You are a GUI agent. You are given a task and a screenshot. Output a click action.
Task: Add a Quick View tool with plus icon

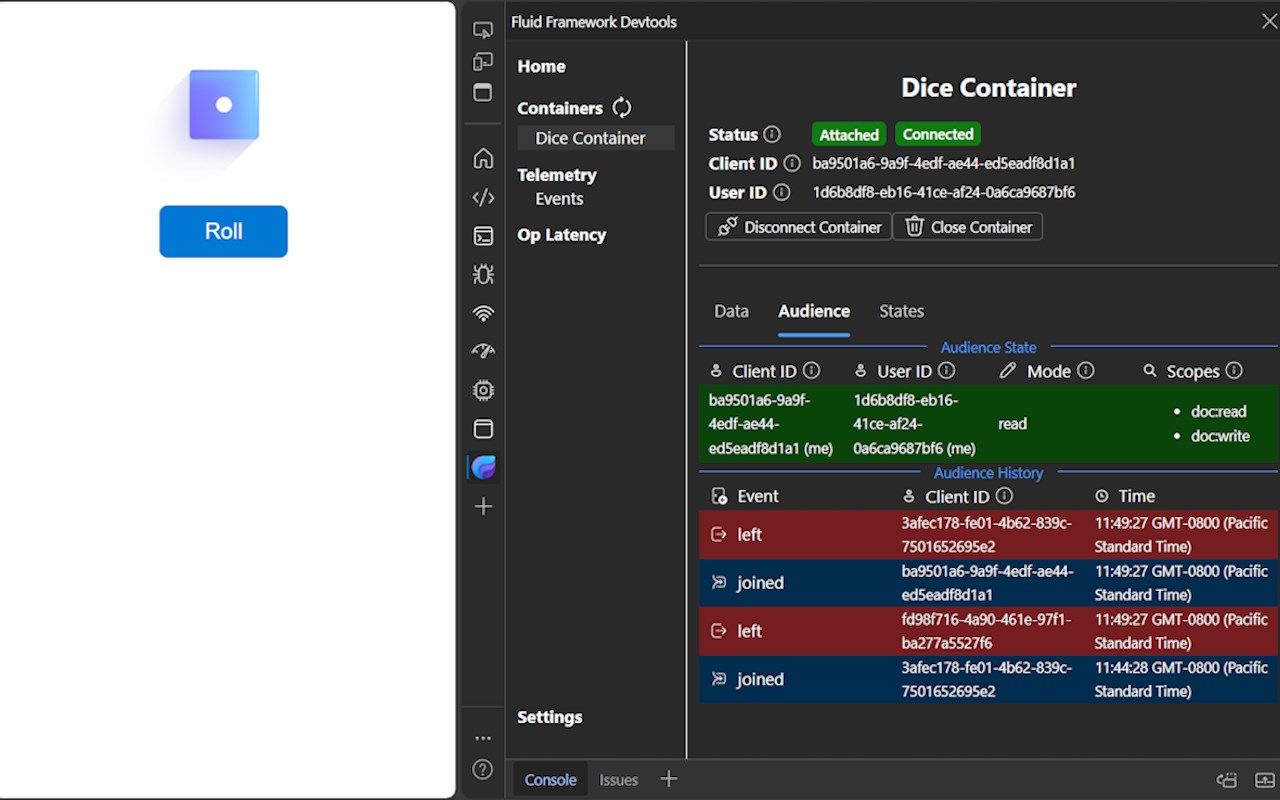669,779
